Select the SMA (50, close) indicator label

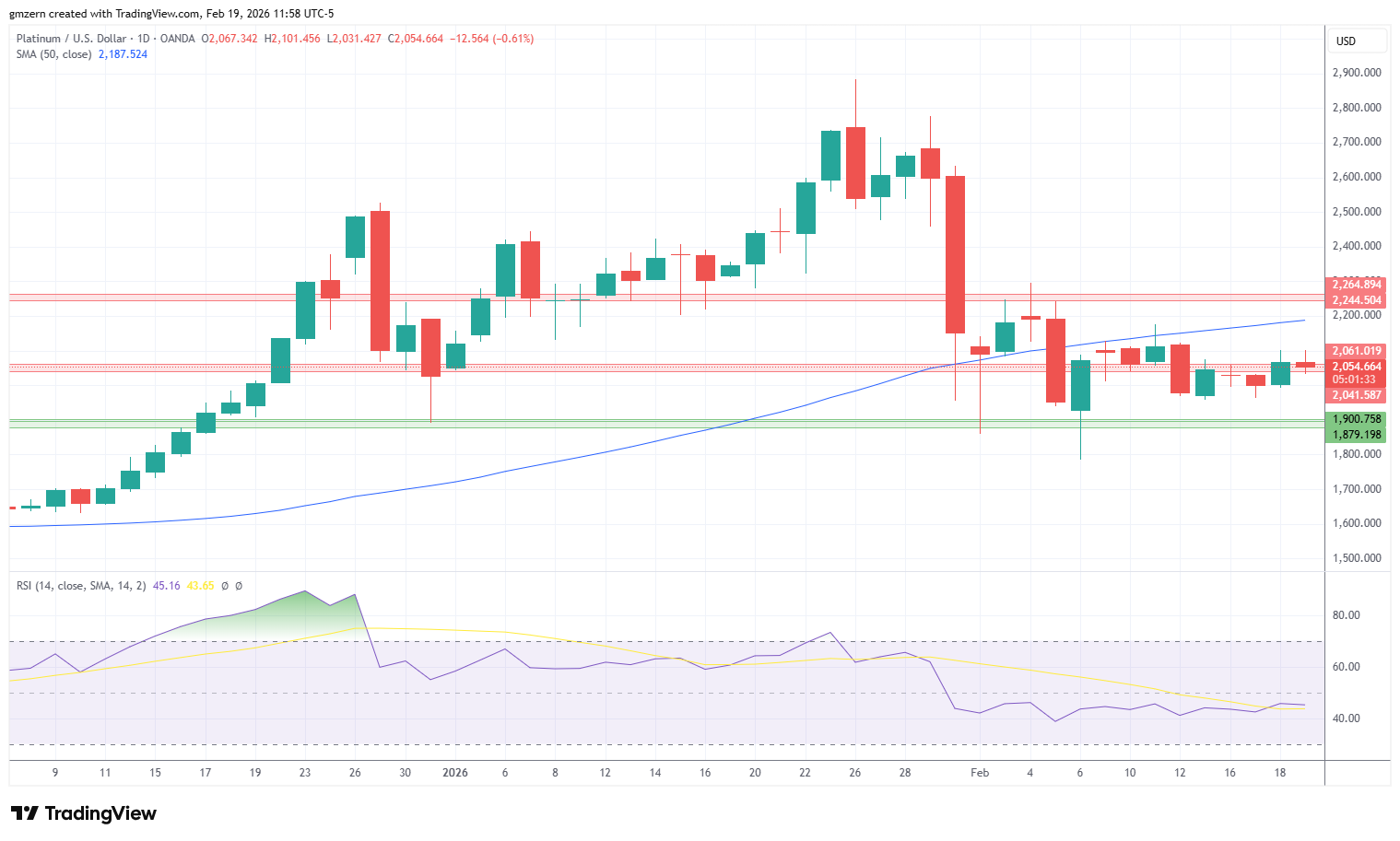coord(54,54)
